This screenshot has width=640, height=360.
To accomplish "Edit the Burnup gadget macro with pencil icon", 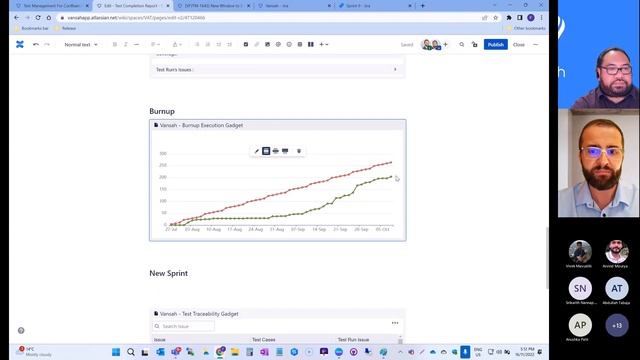I will pos(257,151).
